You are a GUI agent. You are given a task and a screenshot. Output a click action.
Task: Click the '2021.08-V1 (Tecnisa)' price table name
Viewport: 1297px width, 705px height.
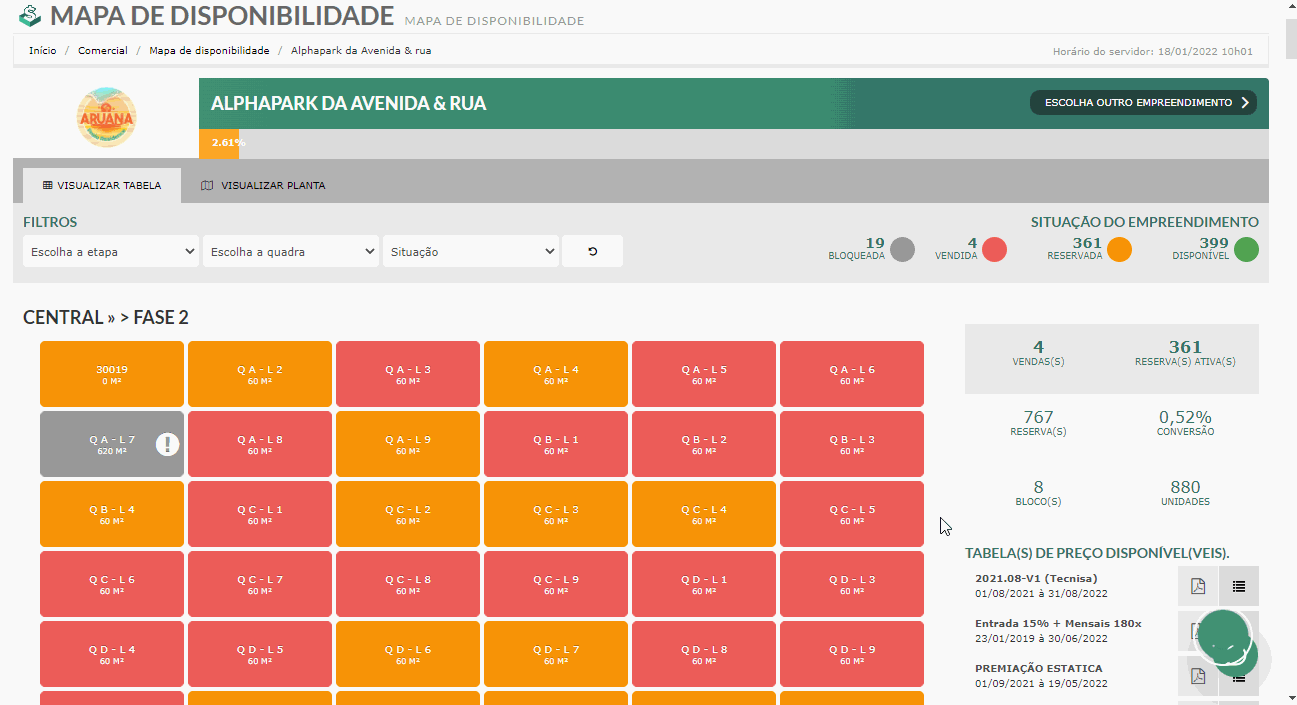coord(1036,578)
